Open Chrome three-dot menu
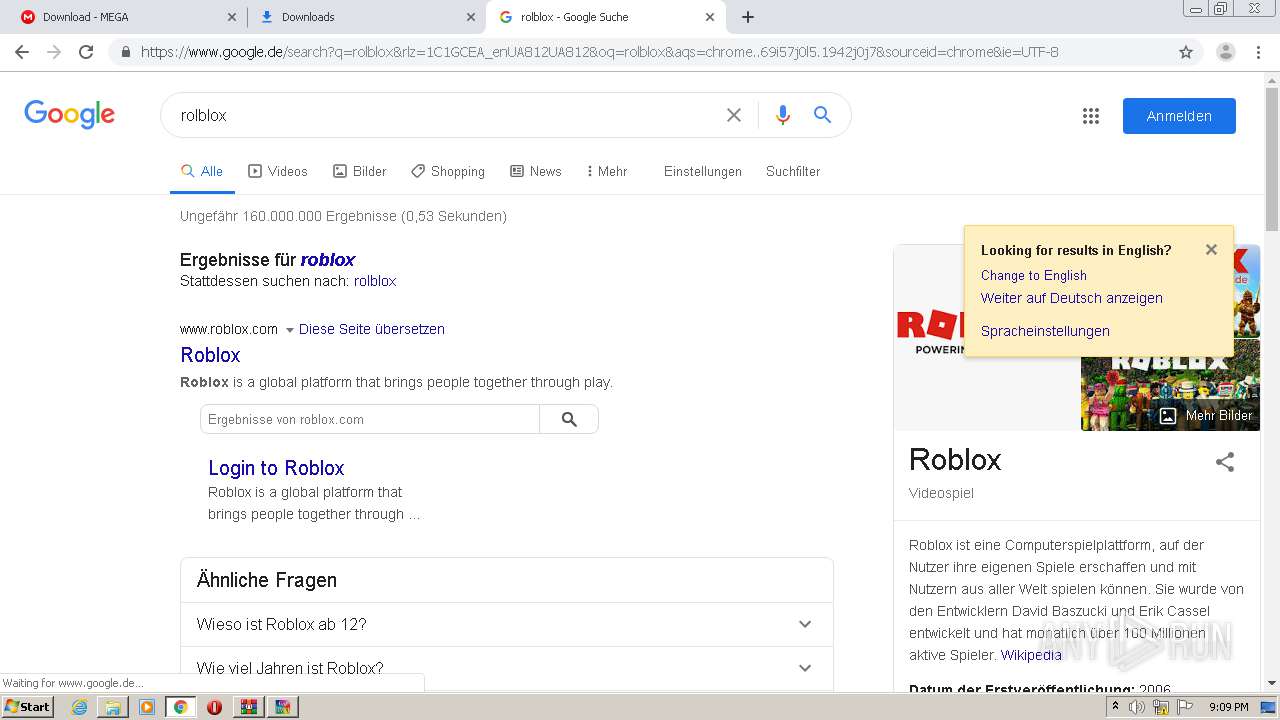 [x=1259, y=52]
